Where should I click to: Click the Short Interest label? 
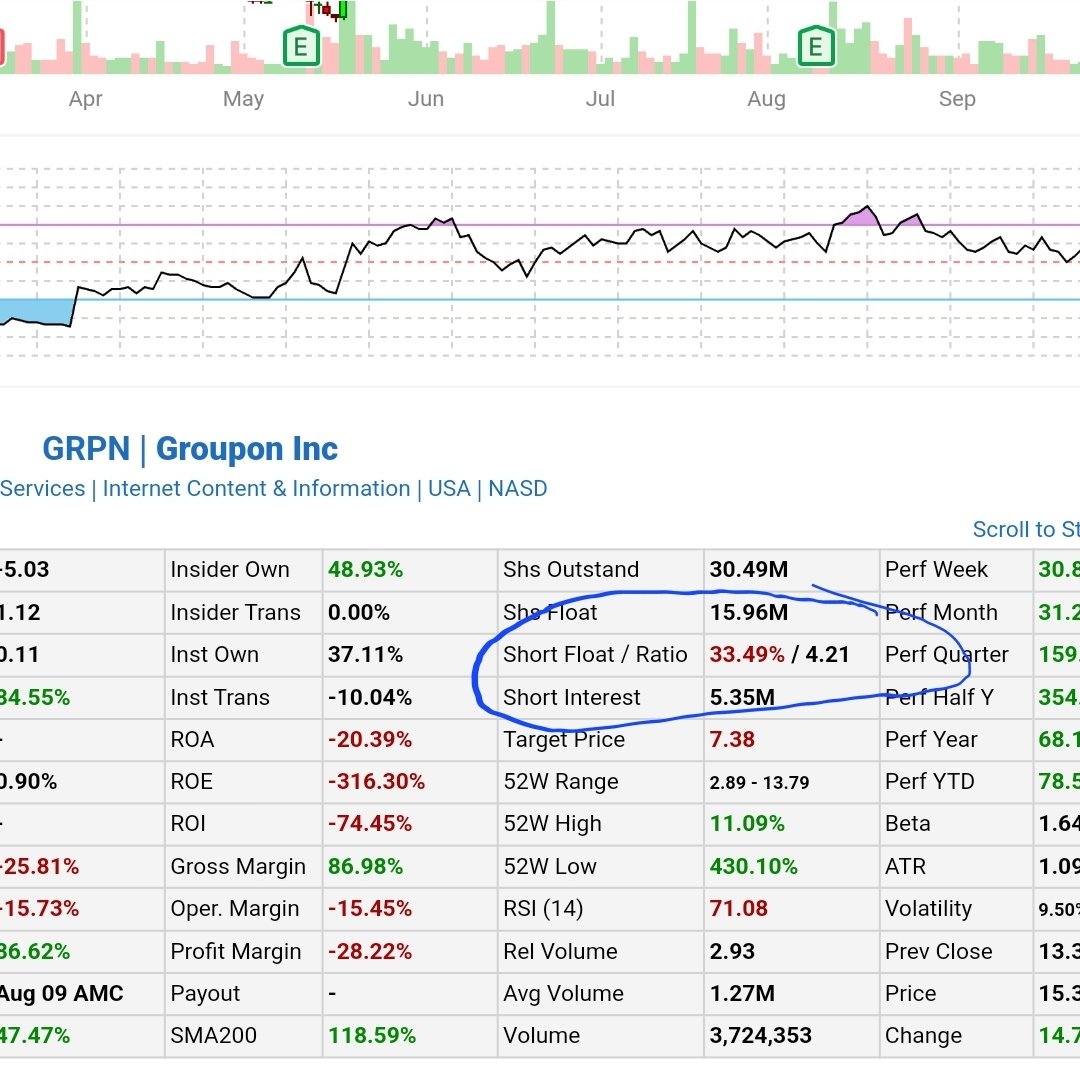tap(572, 697)
